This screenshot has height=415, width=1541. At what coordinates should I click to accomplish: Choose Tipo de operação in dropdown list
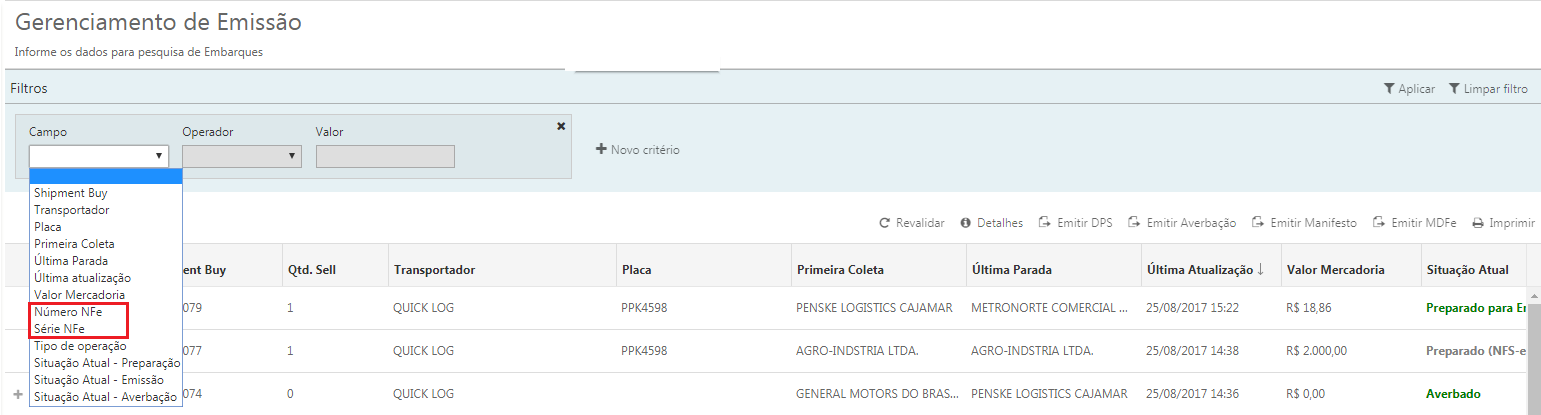pyautogui.click(x=80, y=346)
